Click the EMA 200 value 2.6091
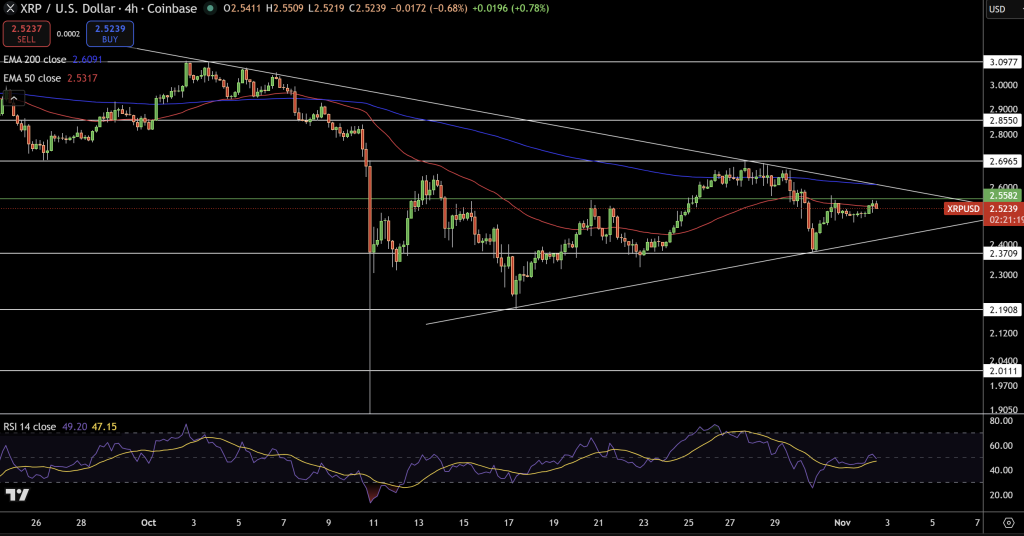The height and width of the screenshot is (536, 1024). [x=88, y=59]
